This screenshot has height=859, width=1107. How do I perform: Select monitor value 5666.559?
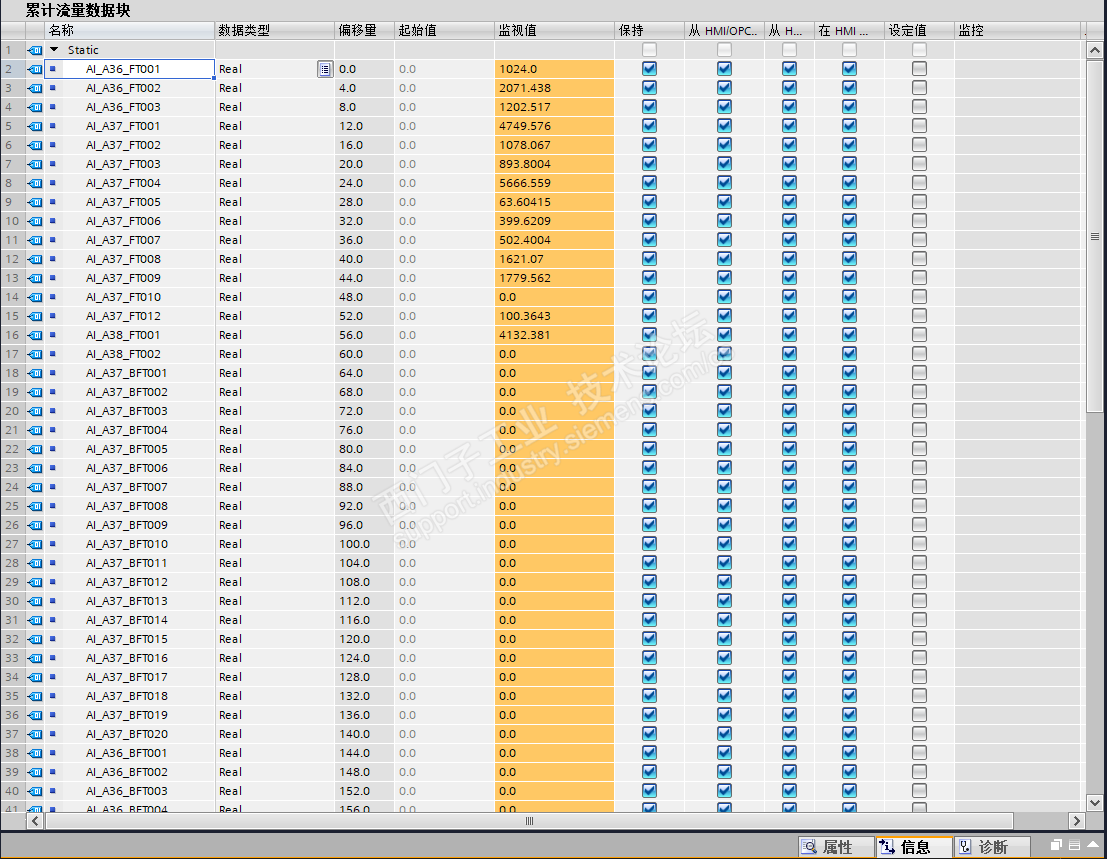pos(555,184)
